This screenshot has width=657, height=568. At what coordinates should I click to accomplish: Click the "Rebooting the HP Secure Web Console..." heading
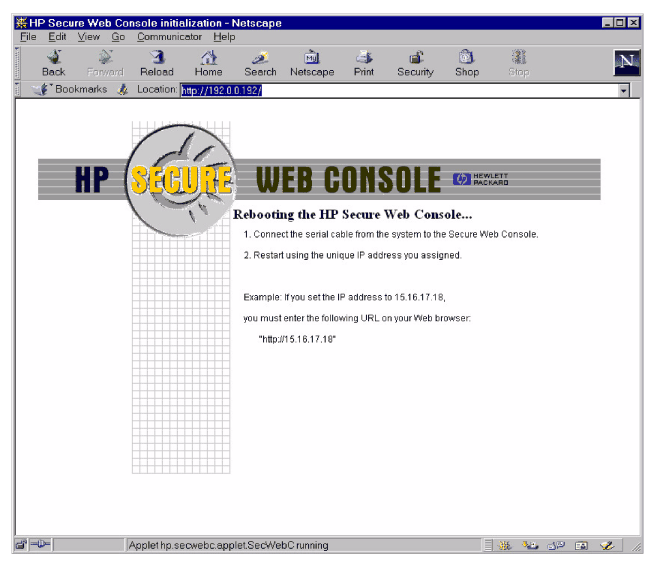pyautogui.click(x=352, y=215)
